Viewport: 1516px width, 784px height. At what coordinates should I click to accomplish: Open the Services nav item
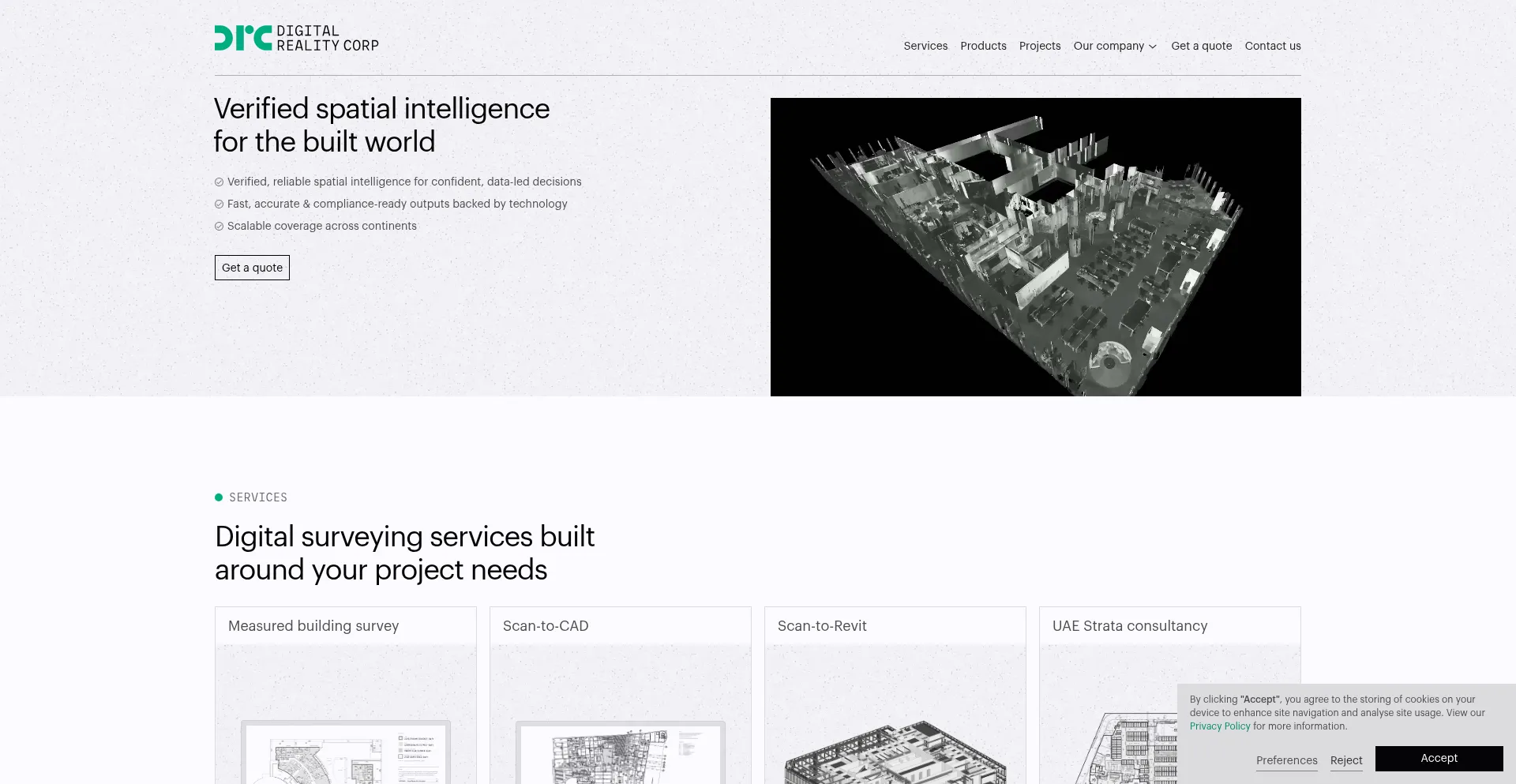(925, 46)
